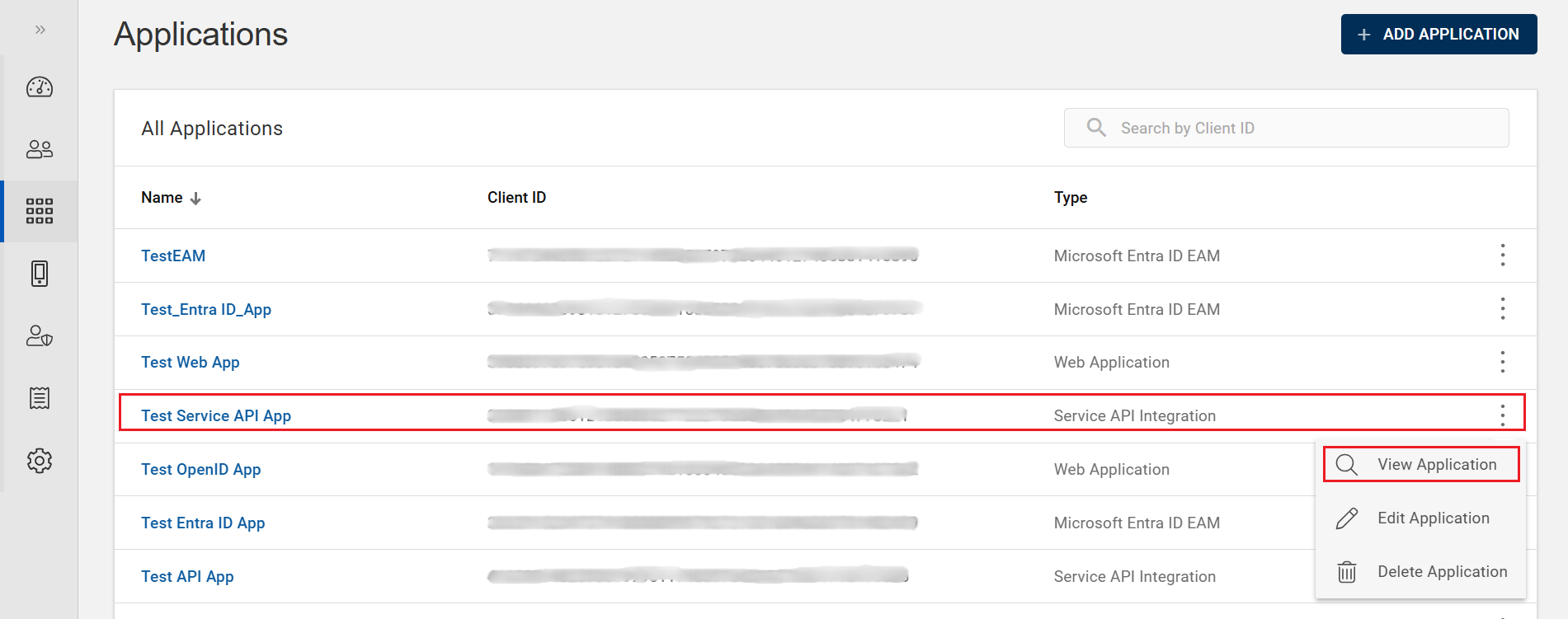The height and width of the screenshot is (619, 1568).
Task: Open the Test OpenID App link
Action: pyautogui.click(x=201, y=470)
